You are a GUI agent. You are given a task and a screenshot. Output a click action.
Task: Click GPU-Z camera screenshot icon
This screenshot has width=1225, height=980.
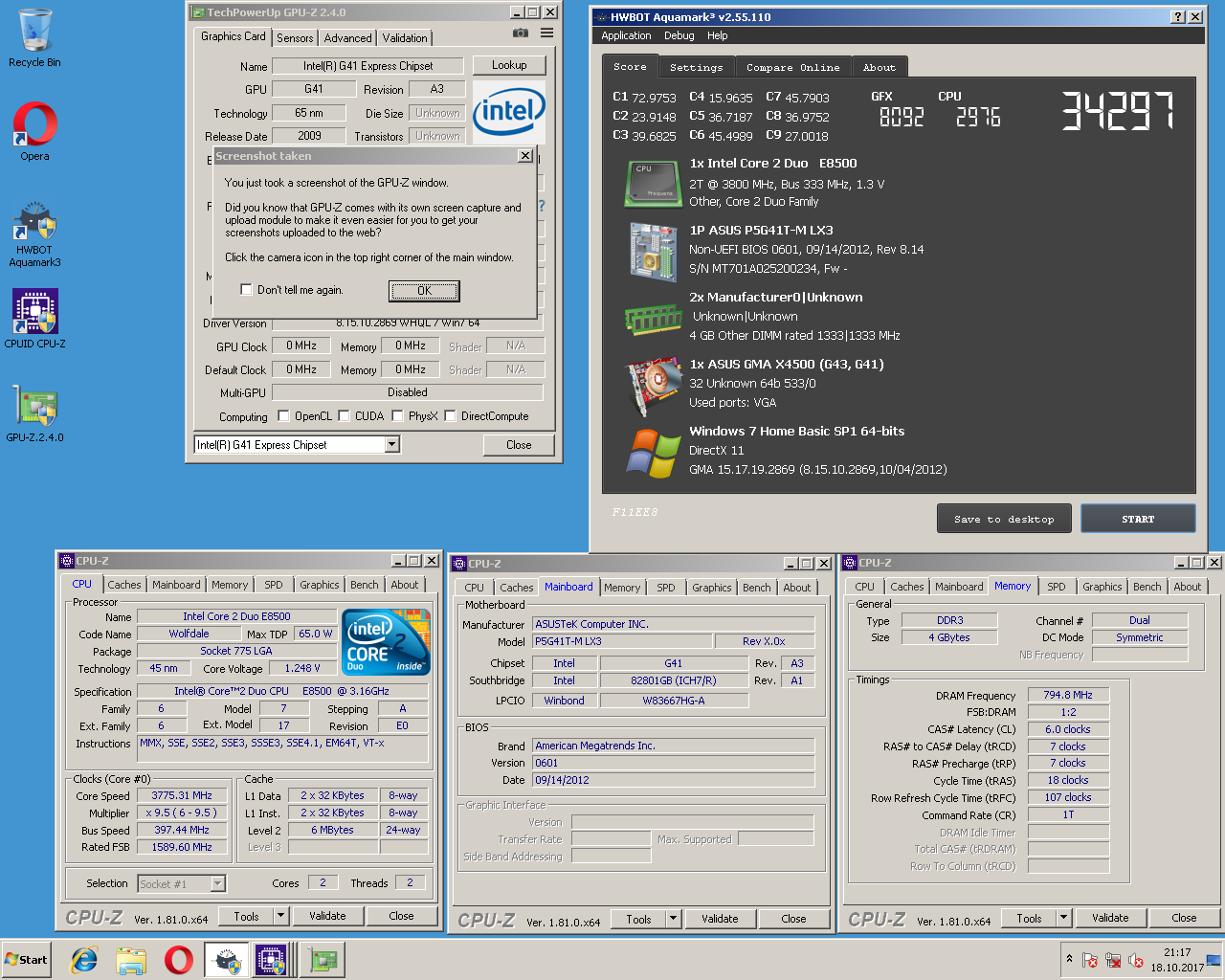[x=520, y=33]
